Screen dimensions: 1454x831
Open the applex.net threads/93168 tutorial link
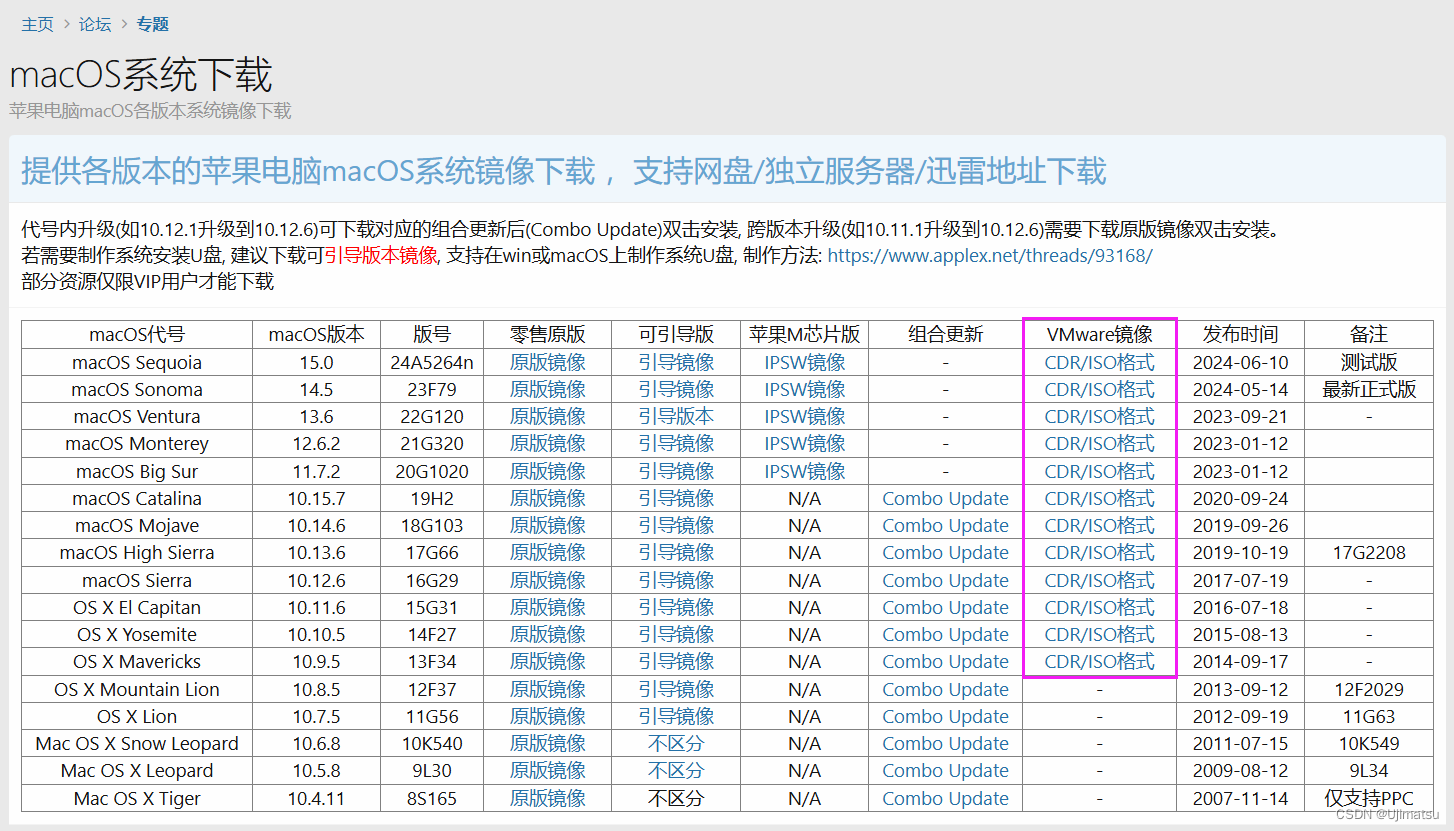(990, 255)
